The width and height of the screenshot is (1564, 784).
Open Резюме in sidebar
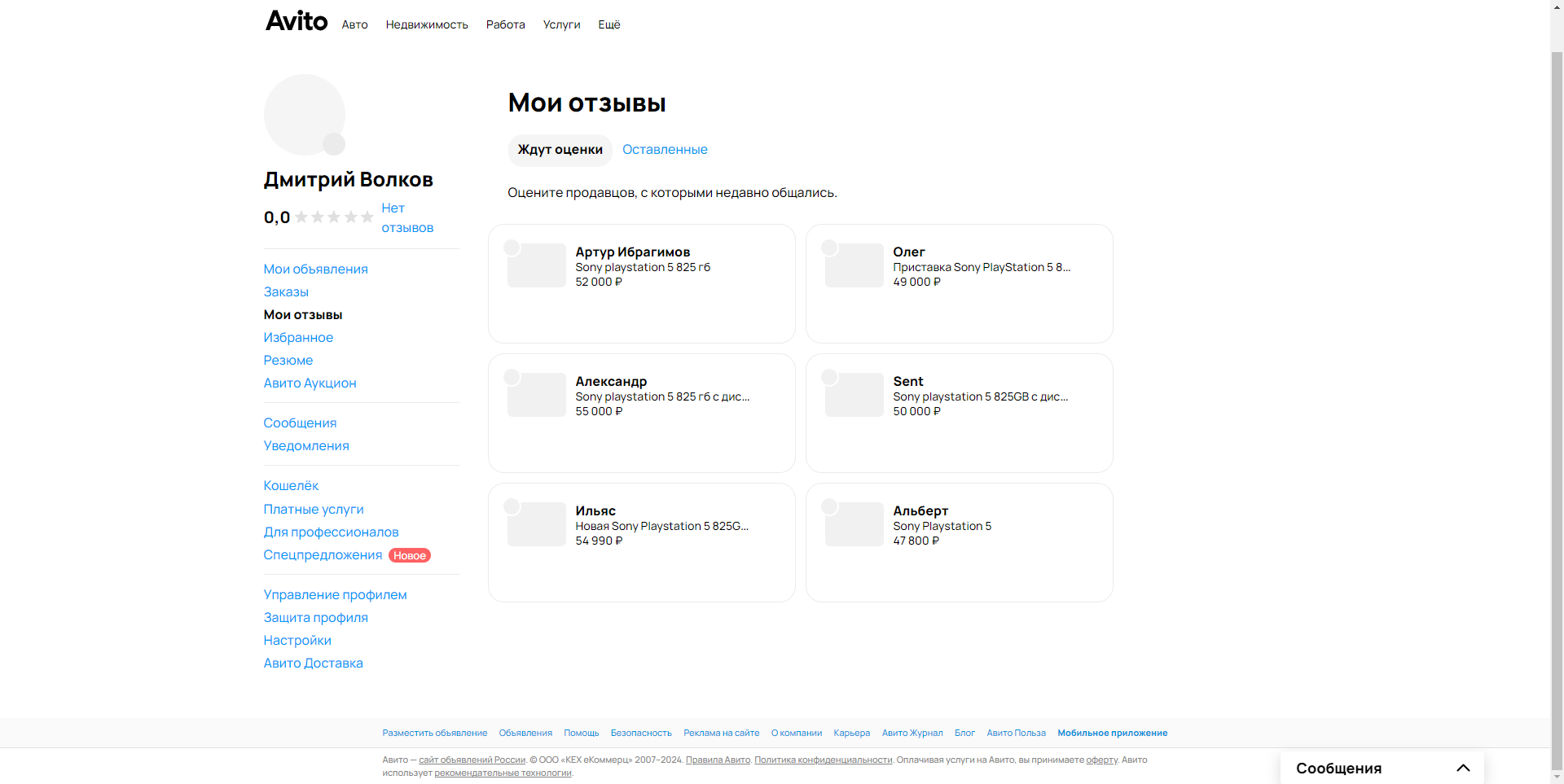pos(288,360)
